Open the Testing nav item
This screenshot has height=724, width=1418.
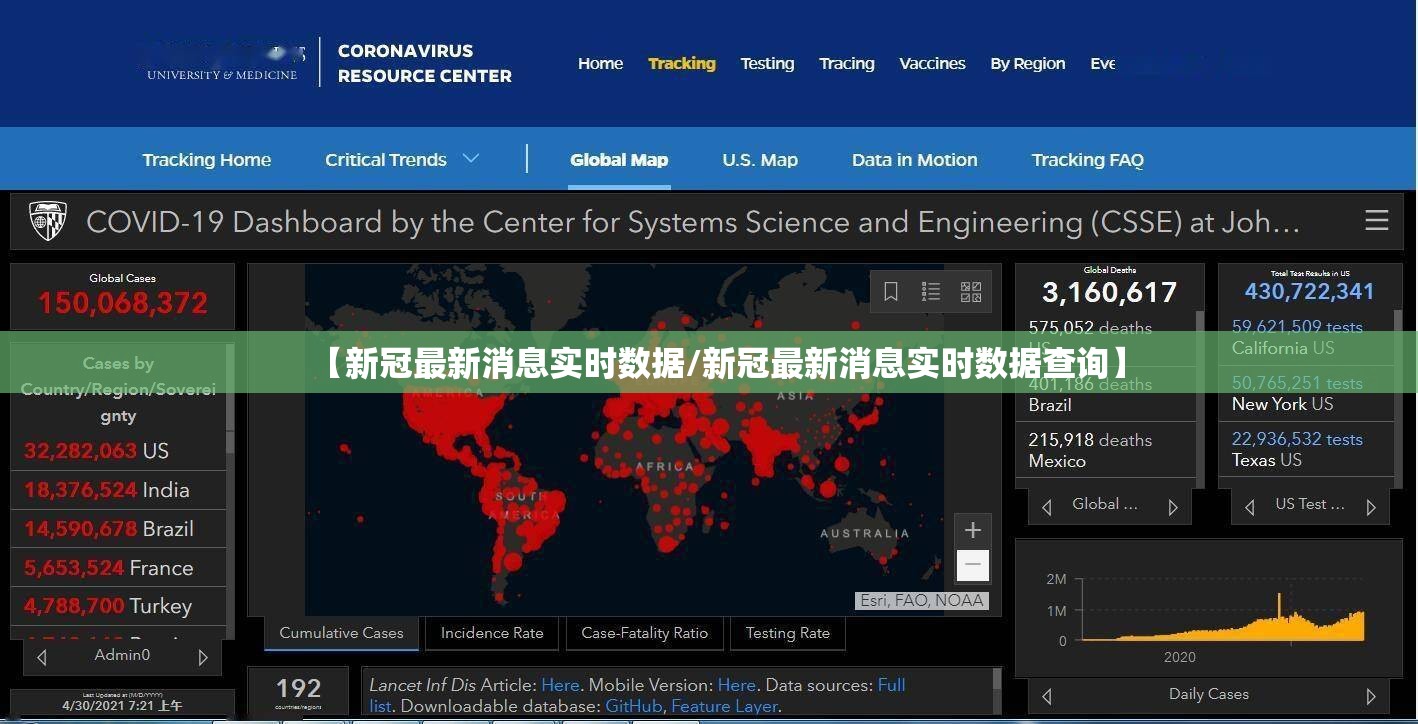pyautogui.click(x=767, y=63)
